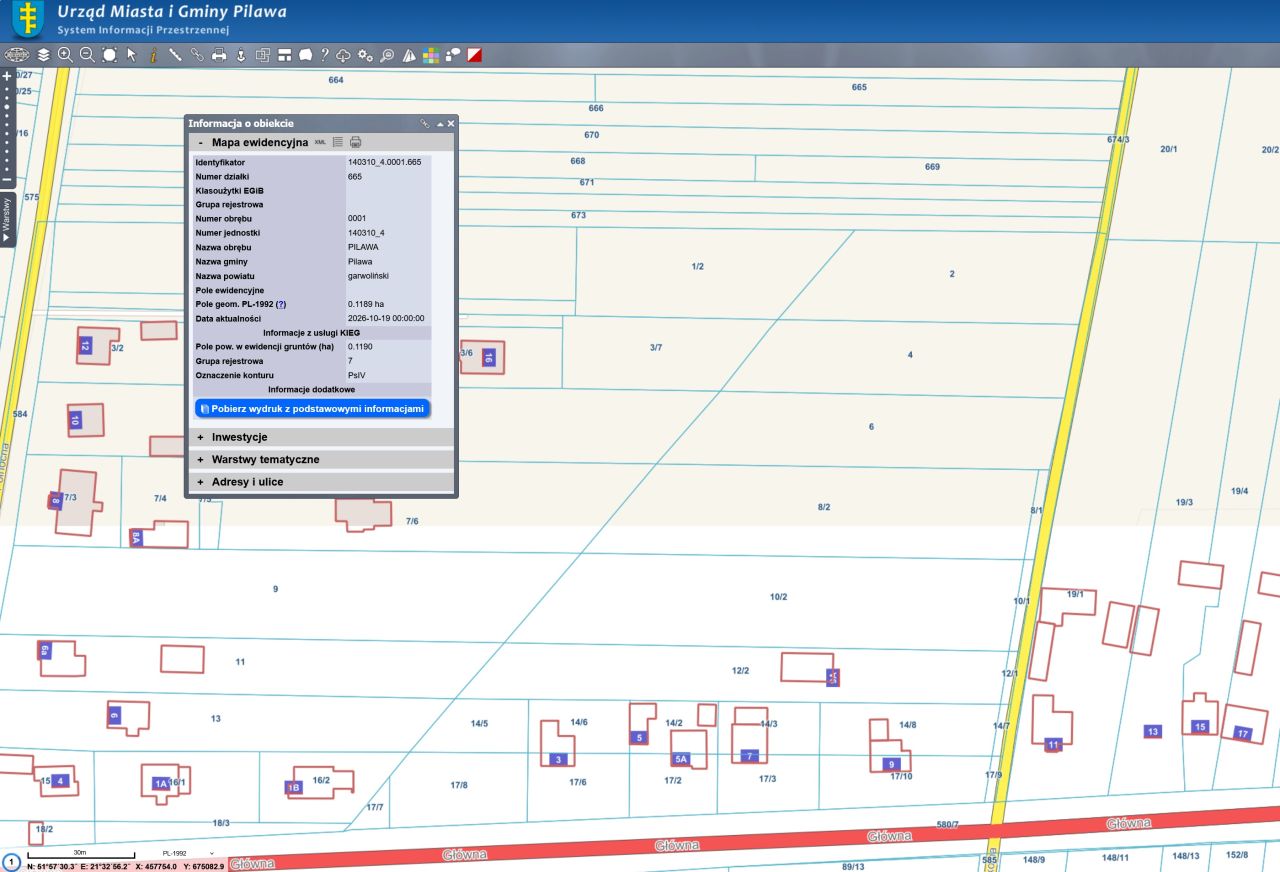Image resolution: width=1280 pixels, height=872 pixels.
Task: Click the plus on zoom slider
Action: [x=7, y=76]
